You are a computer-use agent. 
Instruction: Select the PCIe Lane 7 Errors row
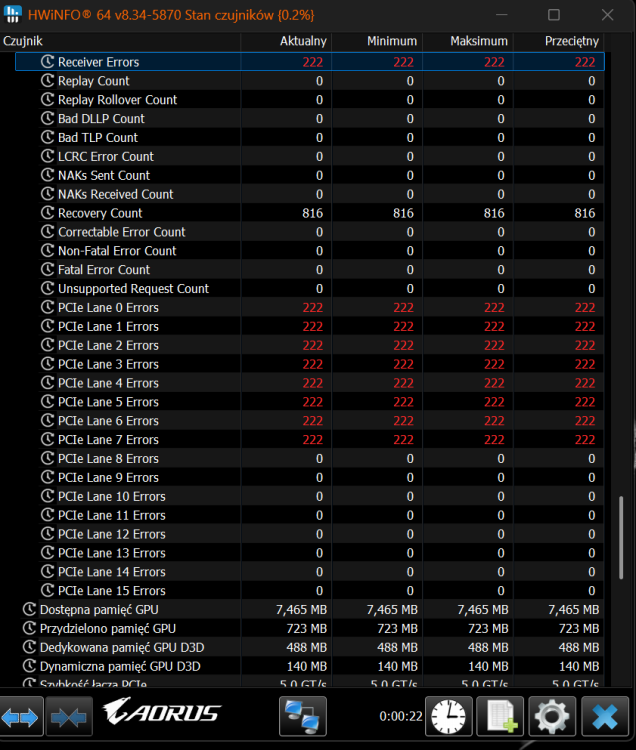(x=310, y=440)
